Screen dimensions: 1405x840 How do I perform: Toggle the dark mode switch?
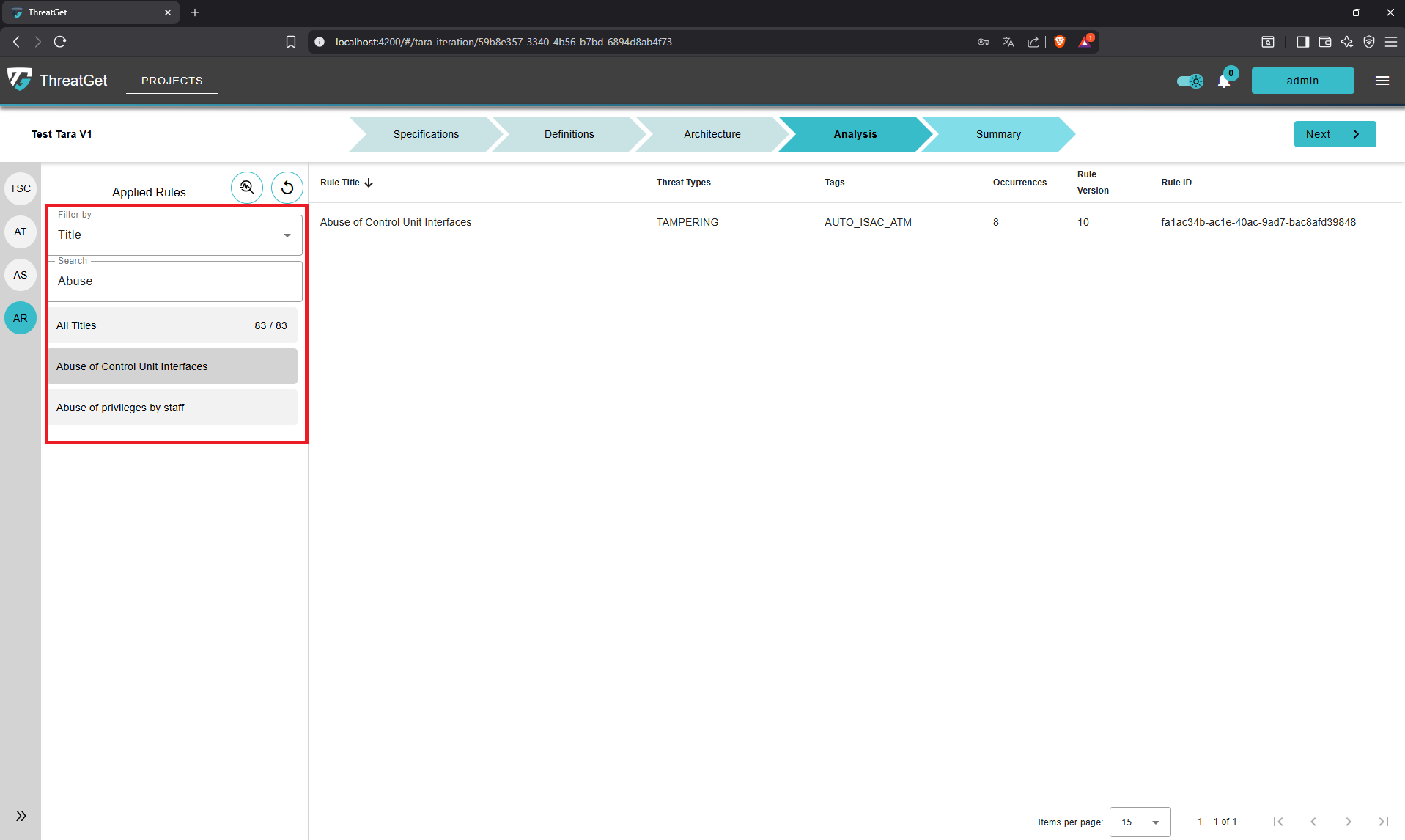coord(1190,81)
